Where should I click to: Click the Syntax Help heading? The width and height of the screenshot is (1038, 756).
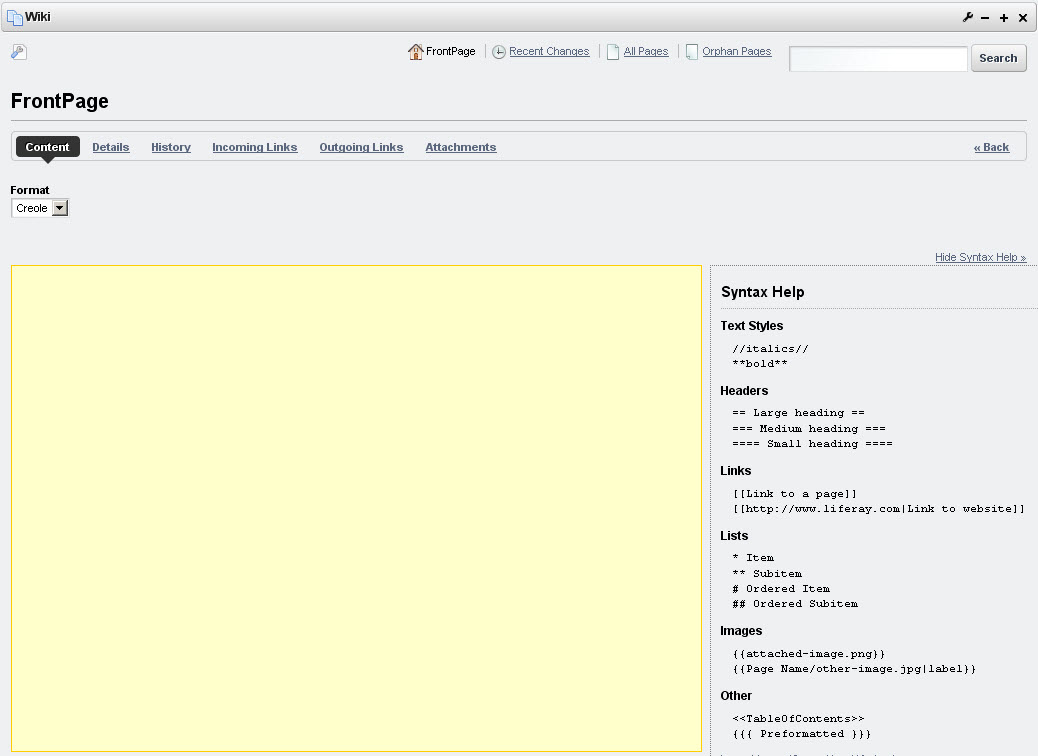coord(763,292)
